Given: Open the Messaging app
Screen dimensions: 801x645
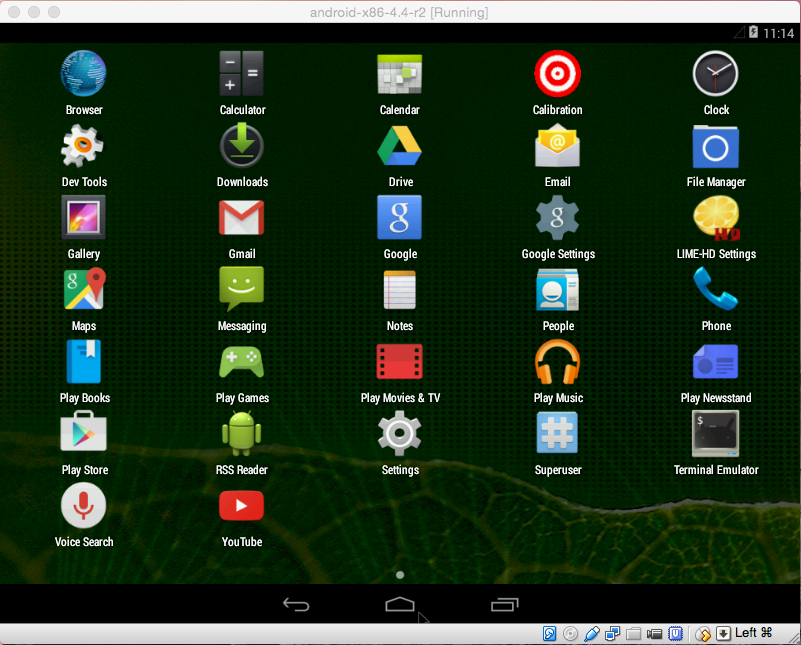Looking at the screenshot, I should 242,289.
